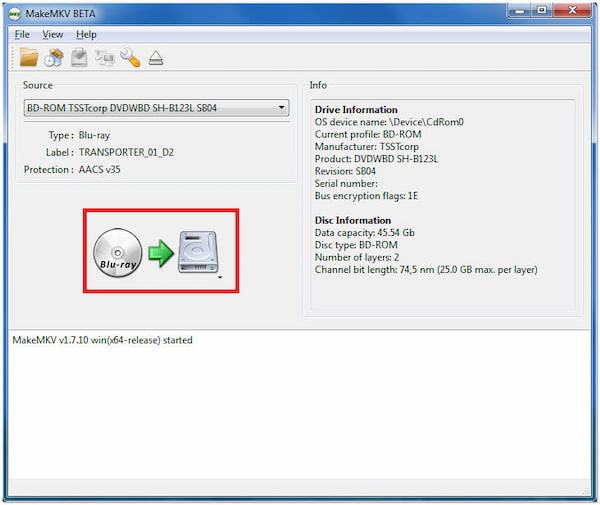The width and height of the screenshot is (600, 505).
Task: Click the grayed Stream toolbar icon
Action: (x=104, y=58)
